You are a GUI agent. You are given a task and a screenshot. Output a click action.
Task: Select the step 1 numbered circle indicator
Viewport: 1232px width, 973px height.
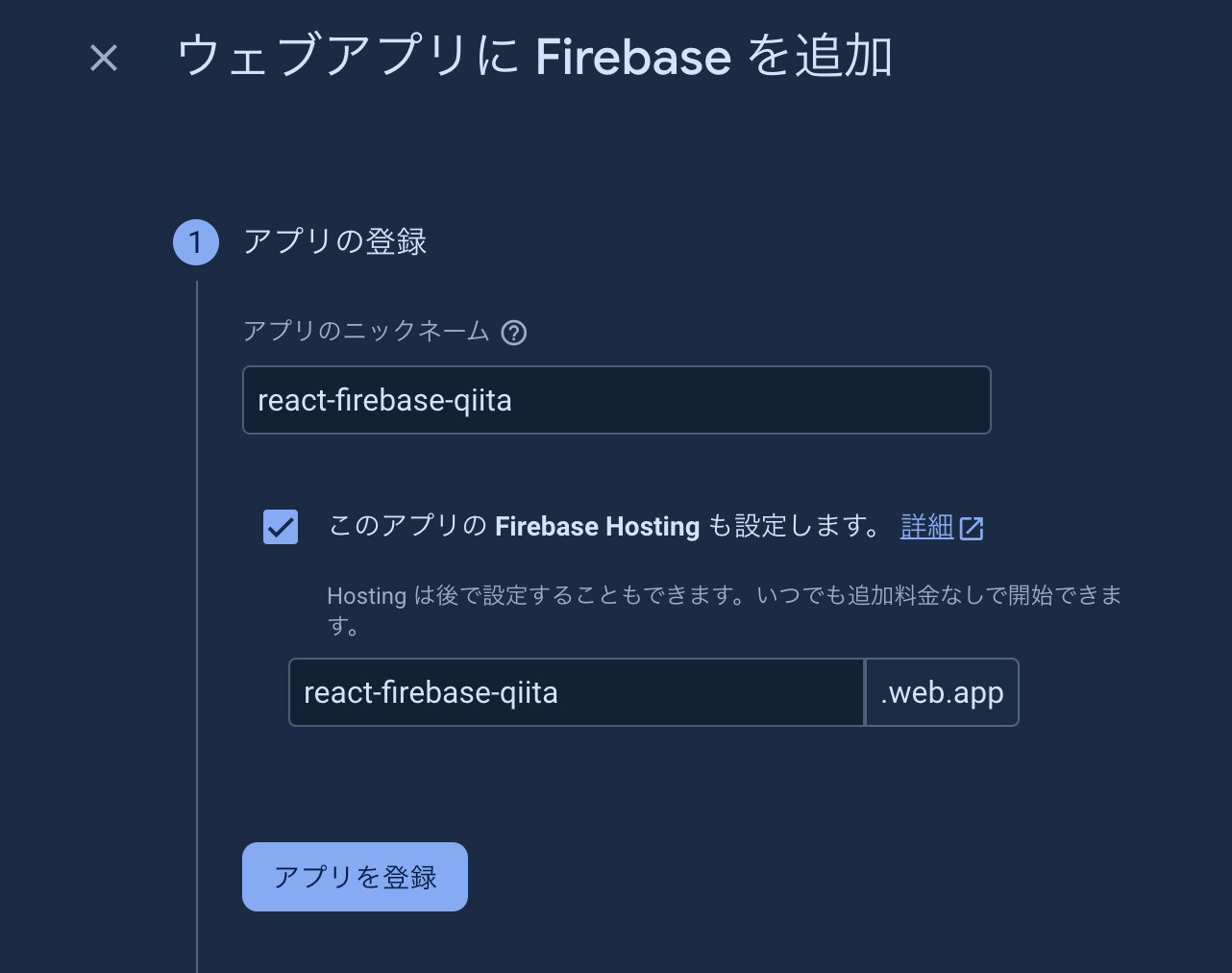[195, 242]
